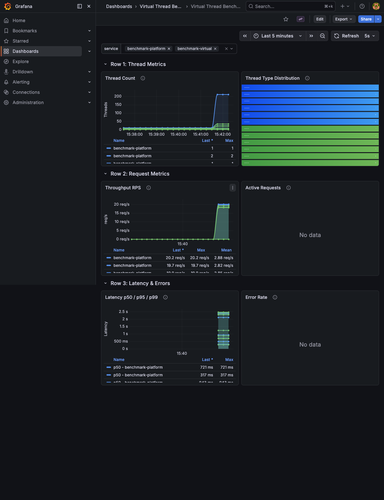
Task: Sort Throughput legend by Mean
Action: pos(226,250)
